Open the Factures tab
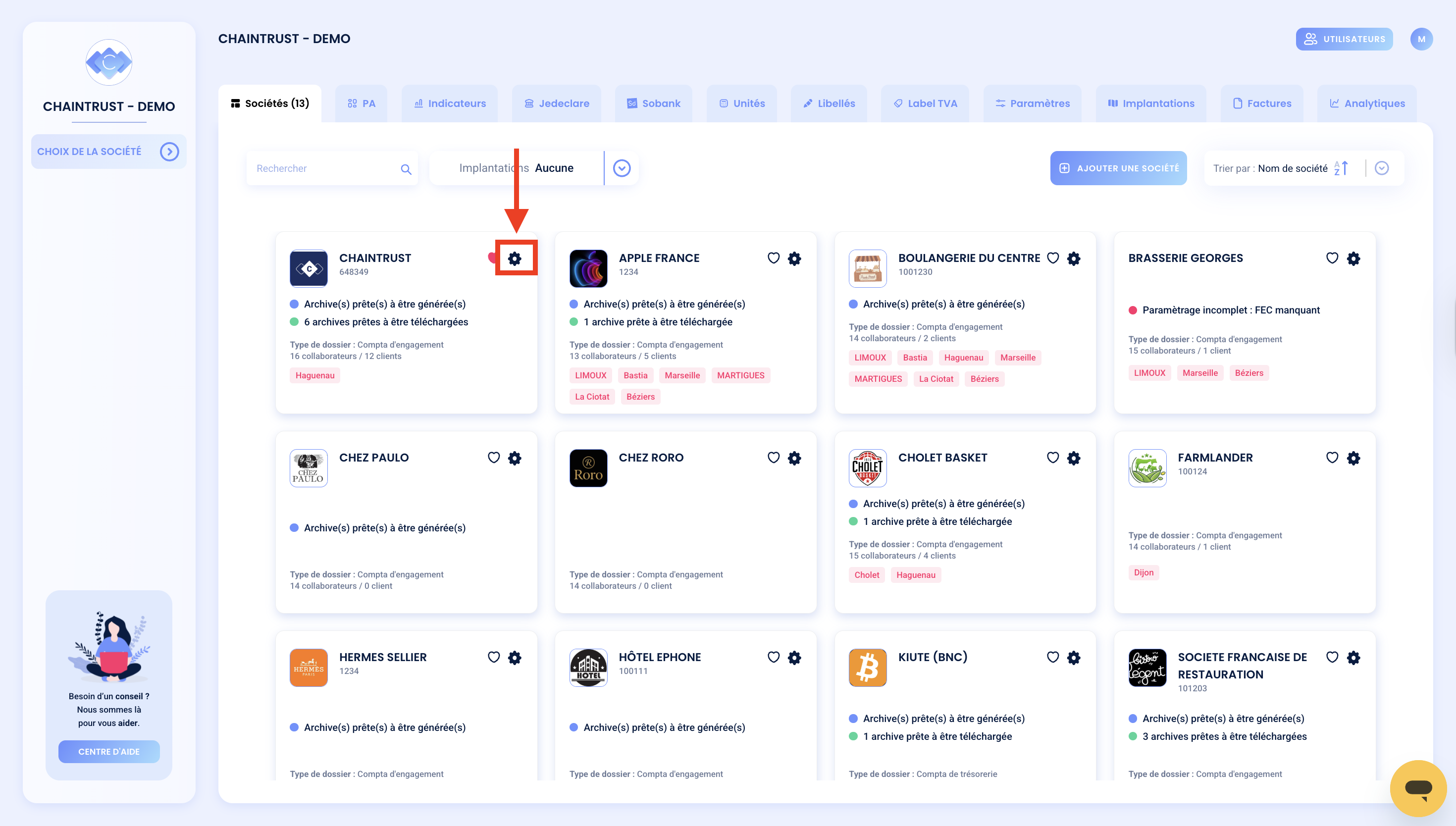This screenshot has width=1456, height=826. 1262,103
